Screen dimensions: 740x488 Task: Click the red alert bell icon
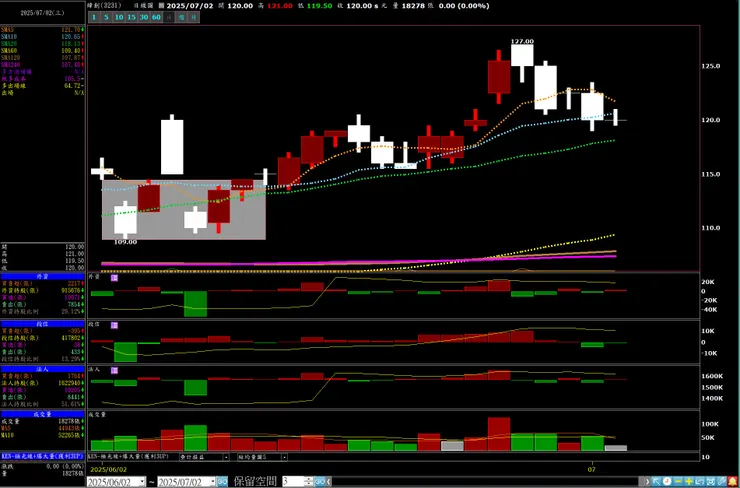click(x=733, y=482)
